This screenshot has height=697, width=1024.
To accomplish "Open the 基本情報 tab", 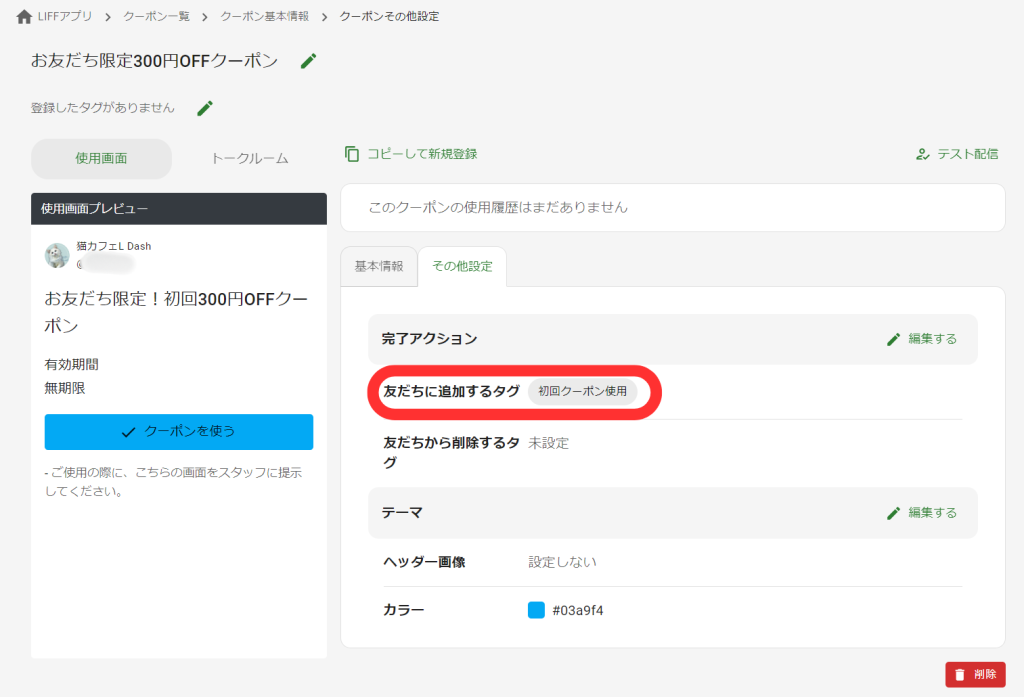I will coord(379,266).
